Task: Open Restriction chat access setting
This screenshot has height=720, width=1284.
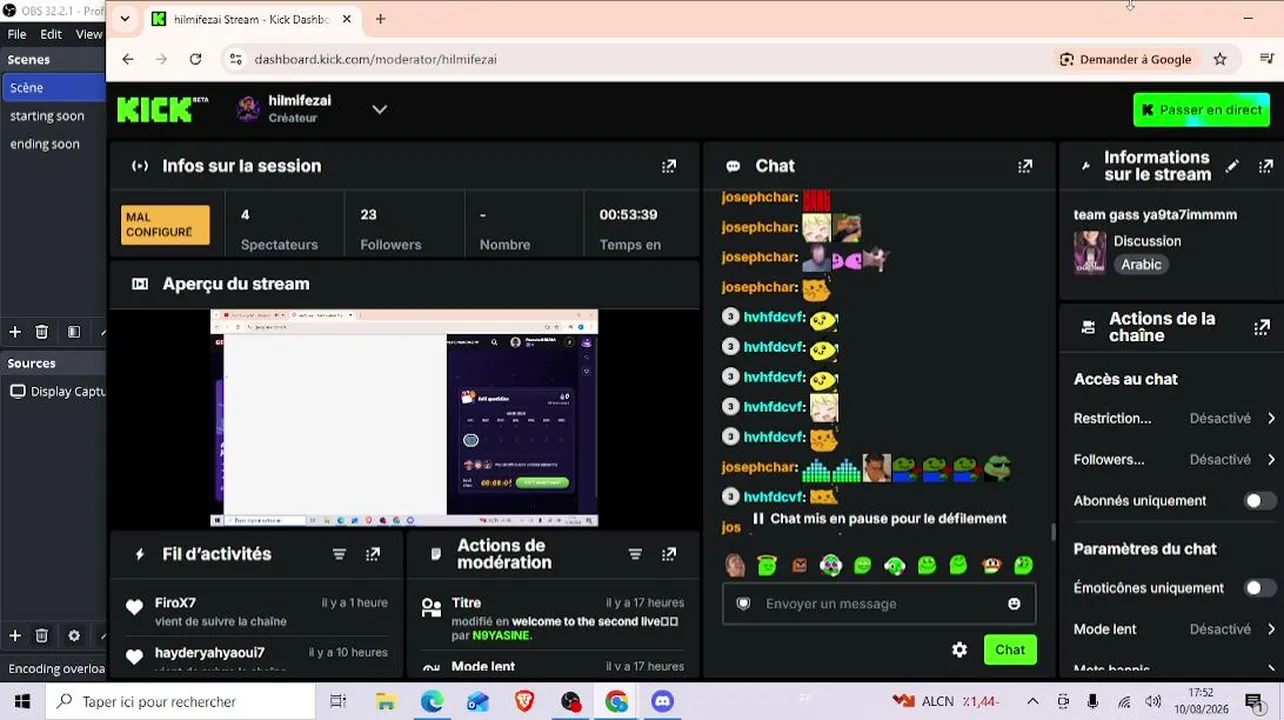Action: click(x=1174, y=418)
